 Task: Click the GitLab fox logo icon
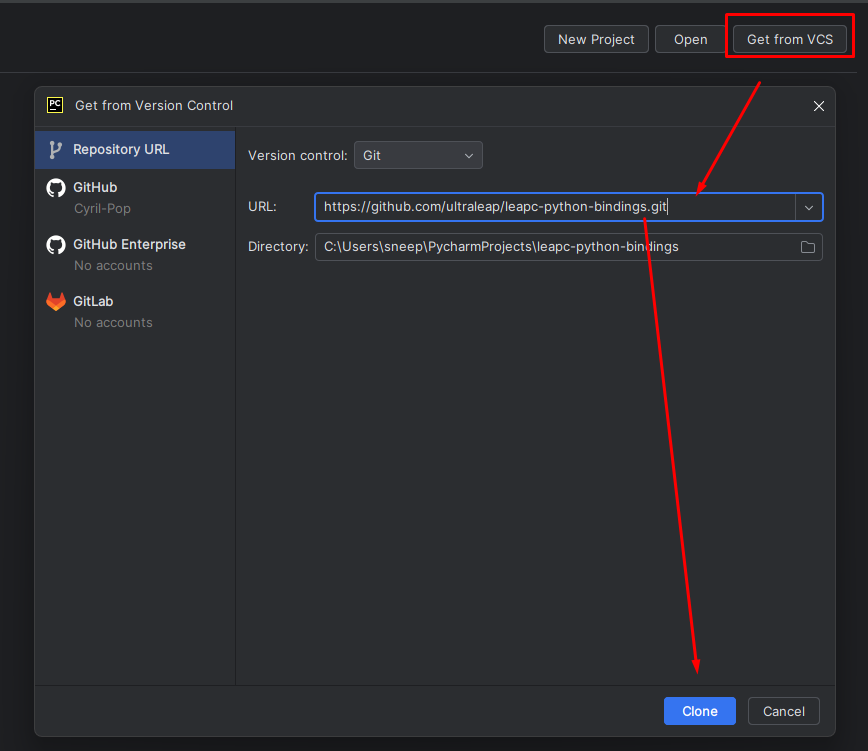point(56,302)
